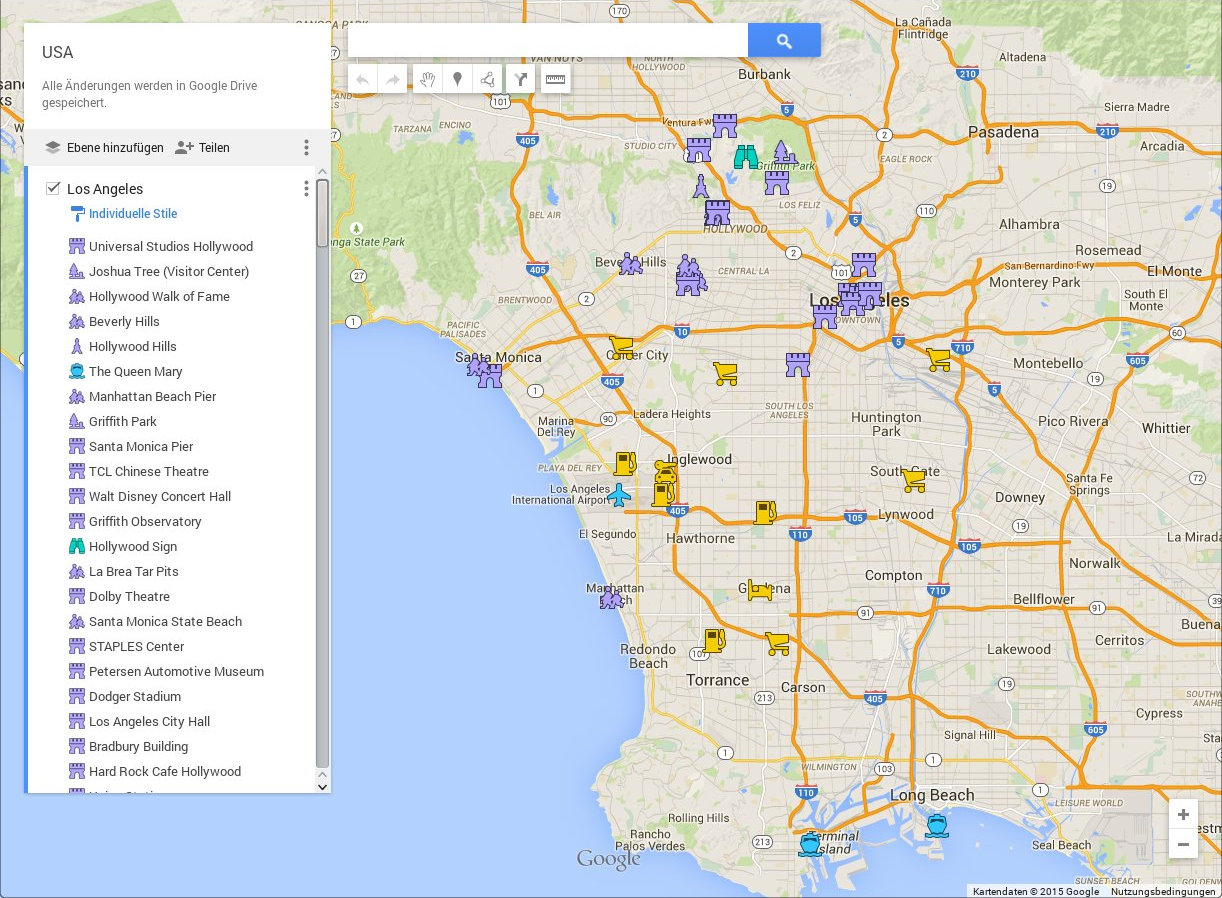The width and height of the screenshot is (1222, 898).
Task: Select Griffith Park in the list
Action: (123, 421)
